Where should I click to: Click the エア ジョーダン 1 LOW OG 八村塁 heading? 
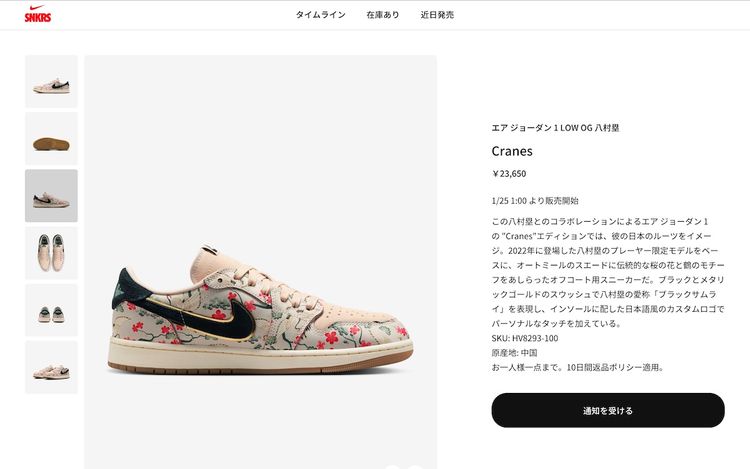click(555, 128)
